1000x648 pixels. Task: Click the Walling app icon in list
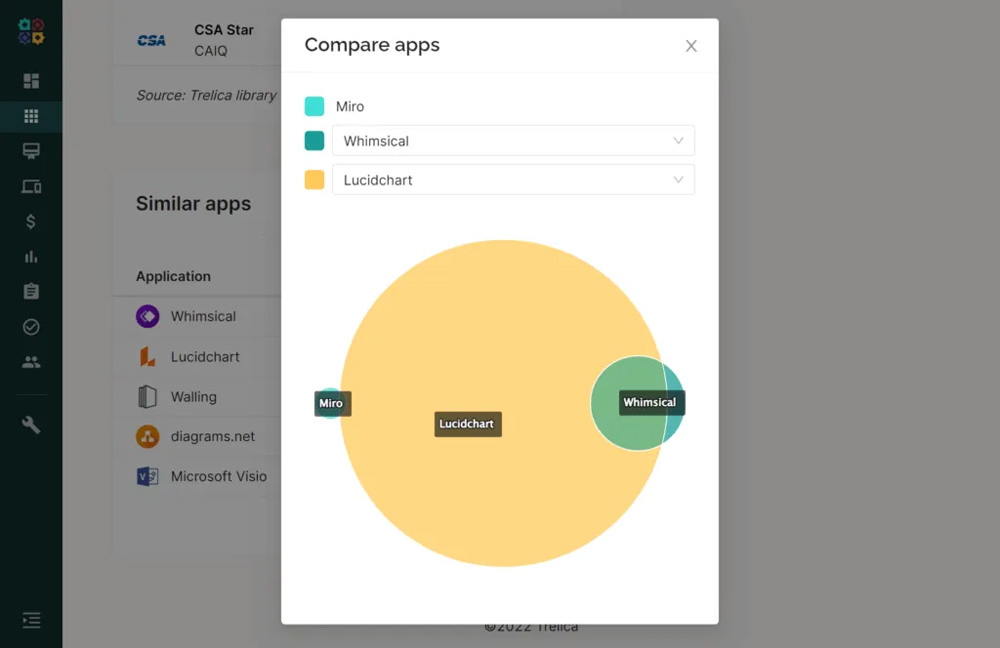(147, 397)
